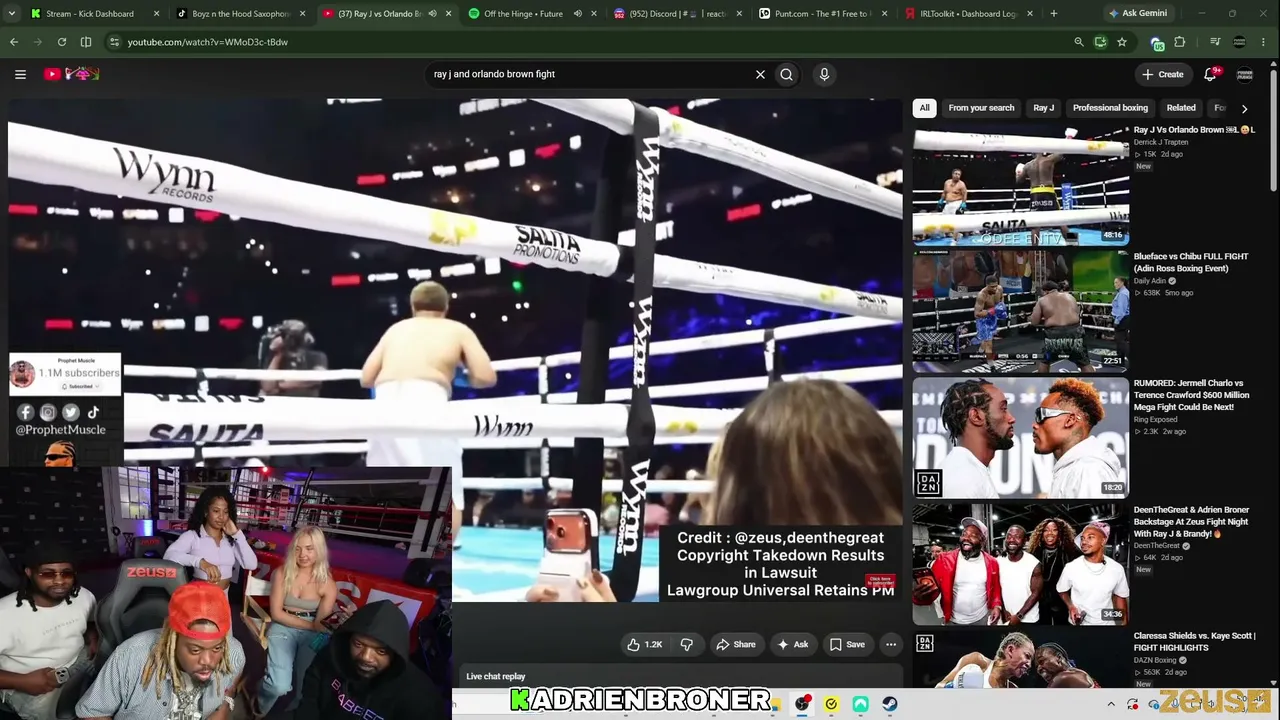Open the YouTube guide hamburger menu
This screenshot has width=1280, height=720.
click(x=20, y=74)
